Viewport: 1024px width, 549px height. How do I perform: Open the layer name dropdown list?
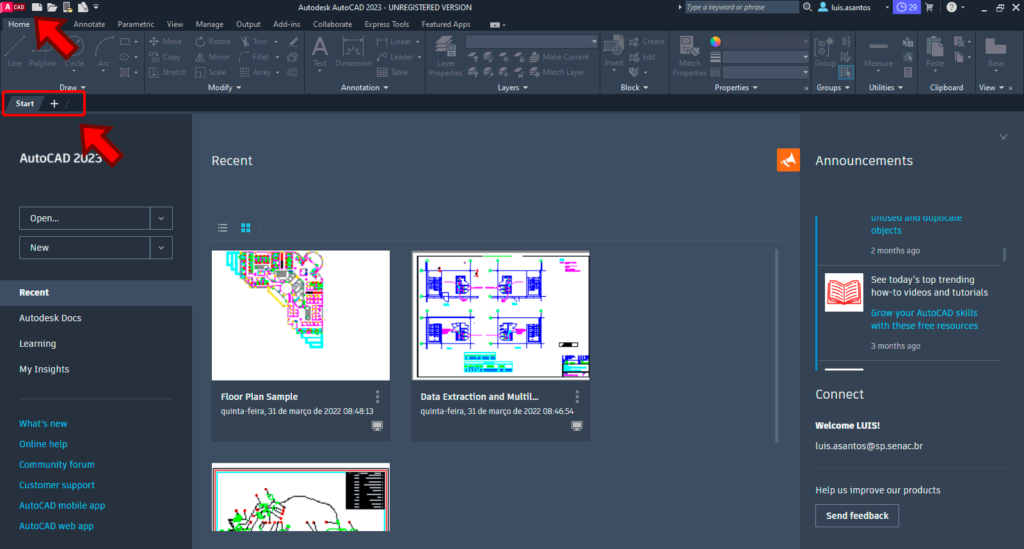(x=532, y=41)
